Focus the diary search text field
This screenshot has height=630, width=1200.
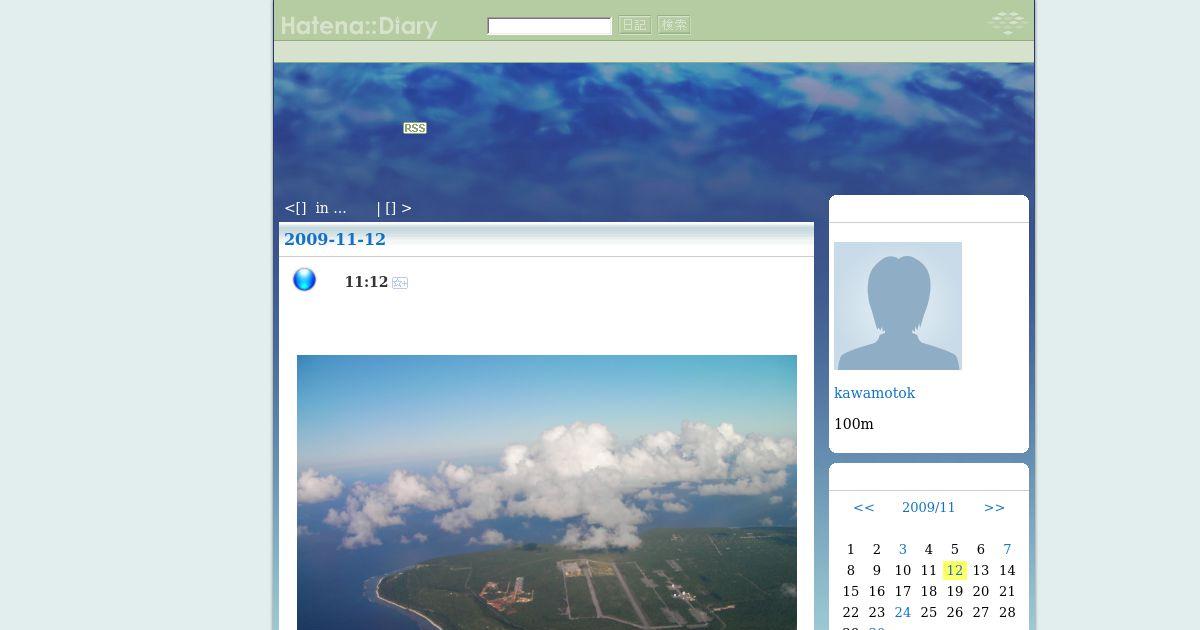tap(549, 26)
